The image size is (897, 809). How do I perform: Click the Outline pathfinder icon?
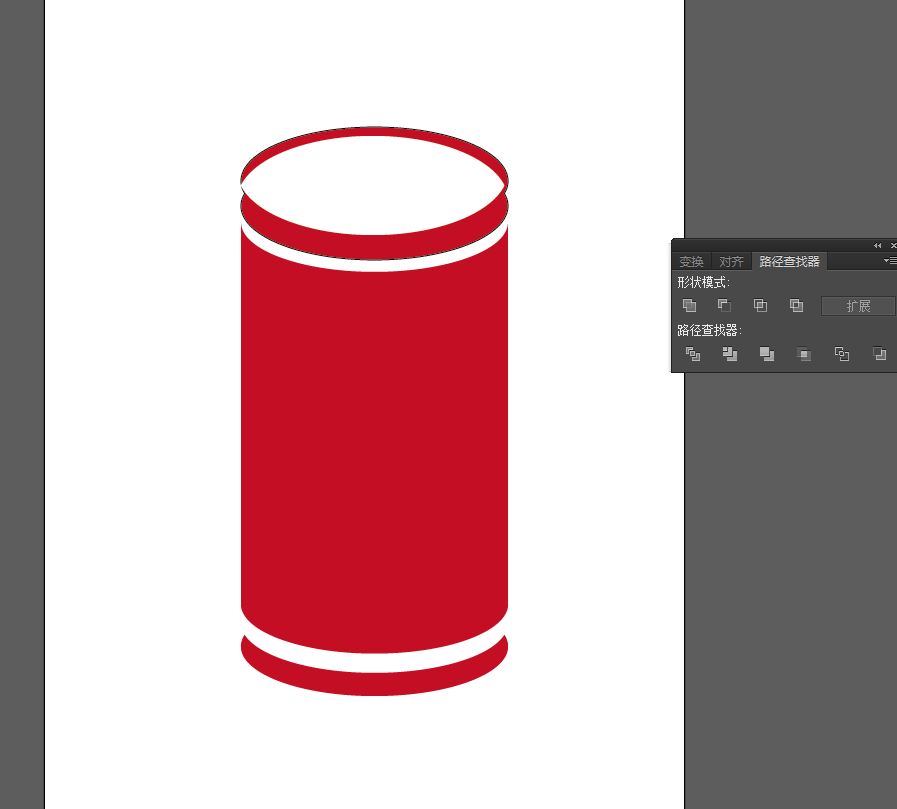click(x=842, y=354)
